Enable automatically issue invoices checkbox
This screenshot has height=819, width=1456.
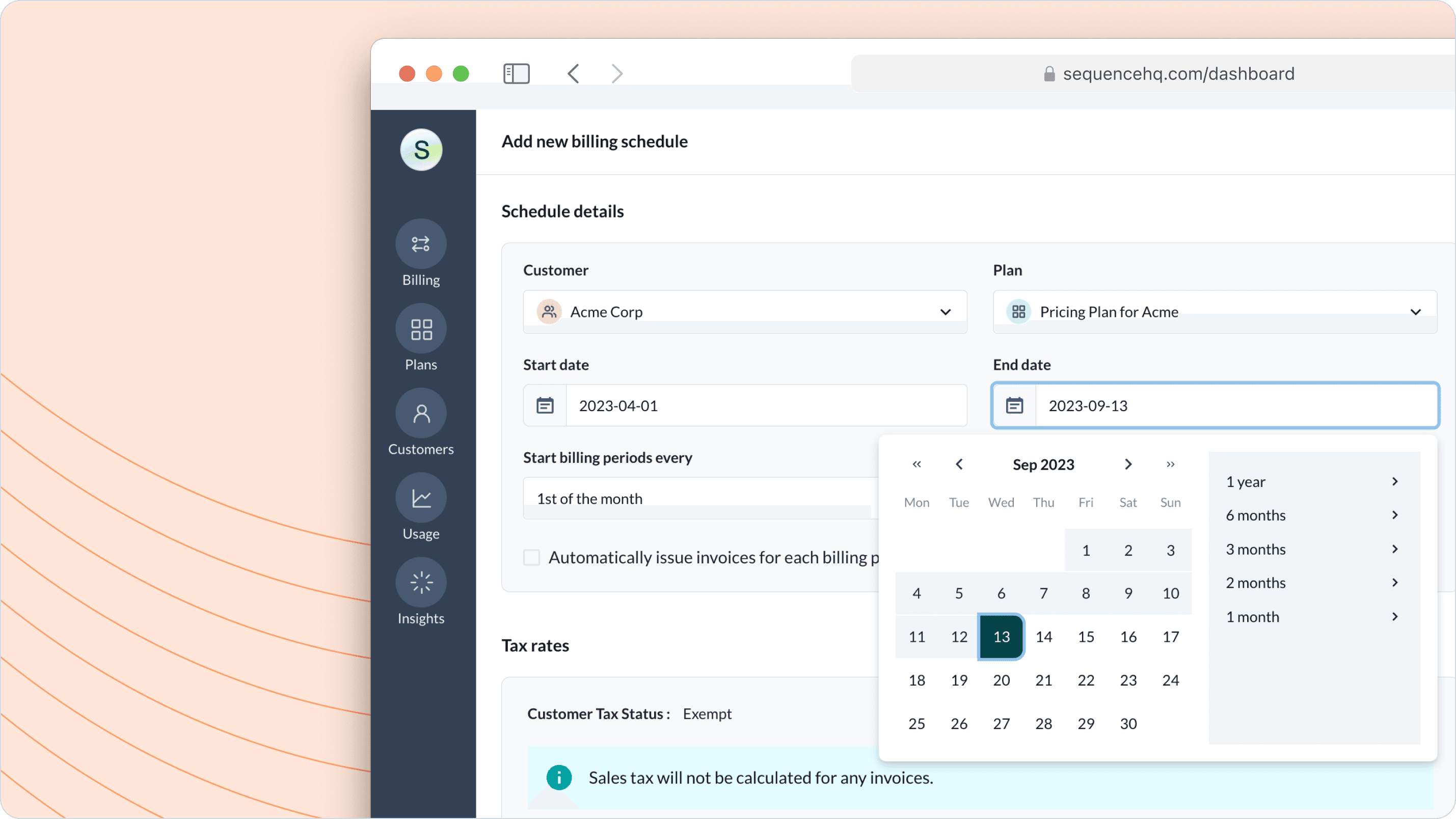(x=531, y=557)
